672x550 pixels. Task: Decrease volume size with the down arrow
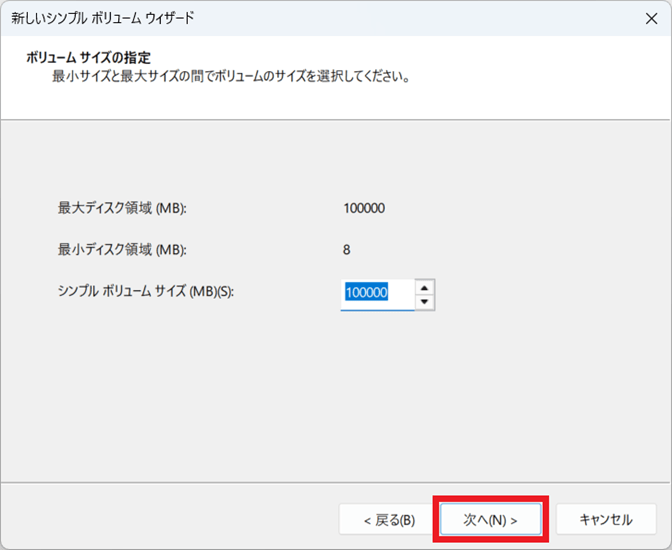(425, 301)
